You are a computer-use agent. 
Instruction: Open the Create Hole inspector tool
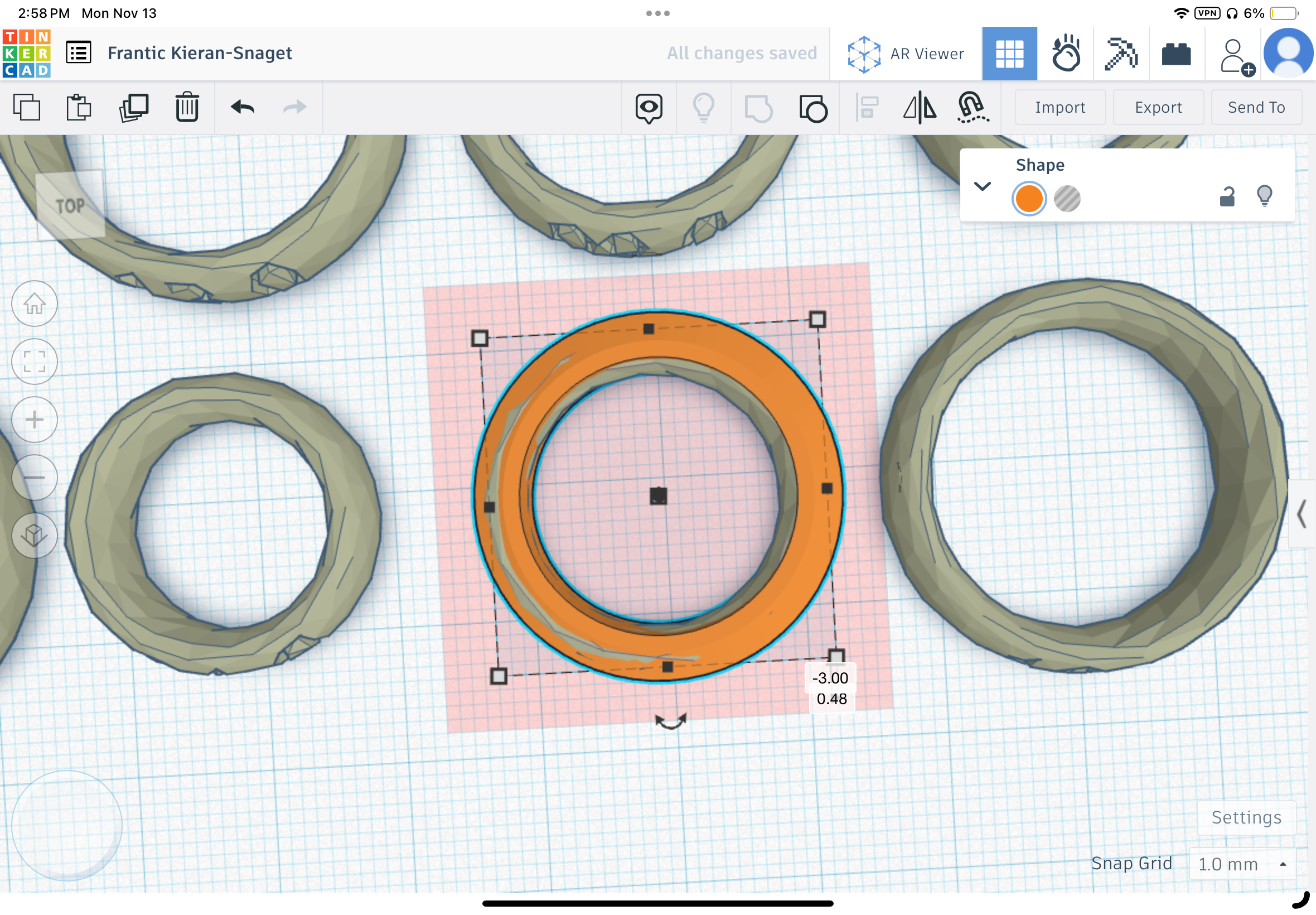coord(1067,199)
